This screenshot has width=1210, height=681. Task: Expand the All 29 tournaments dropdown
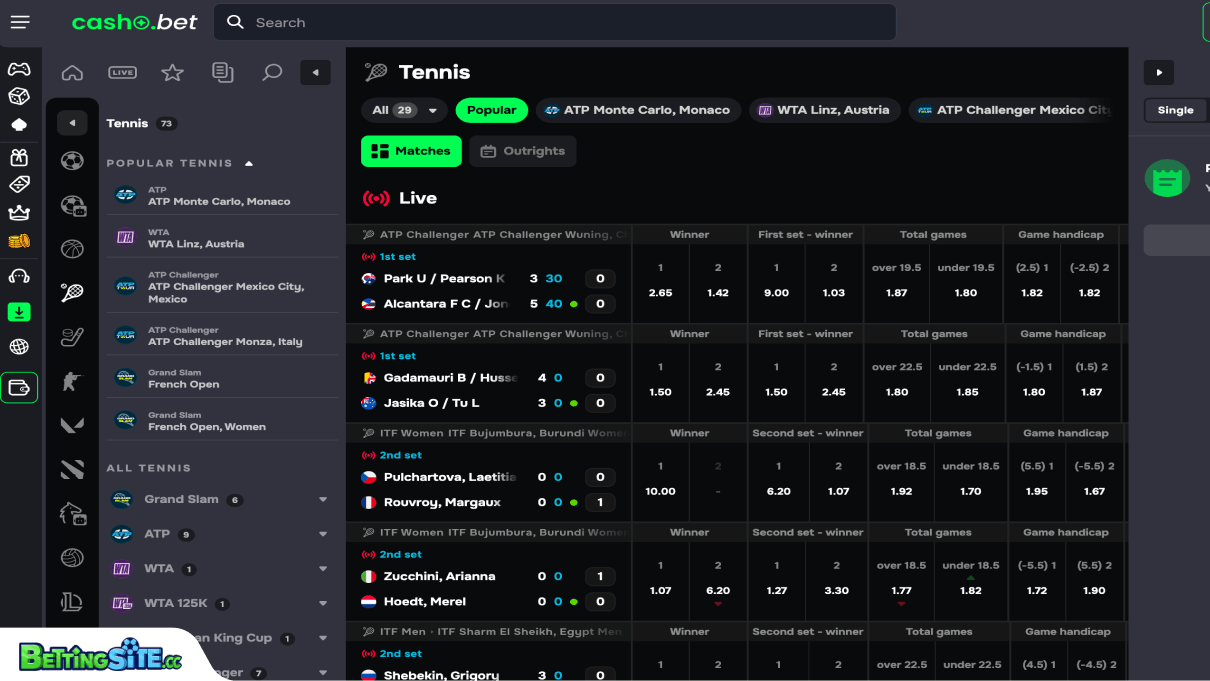(x=404, y=110)
